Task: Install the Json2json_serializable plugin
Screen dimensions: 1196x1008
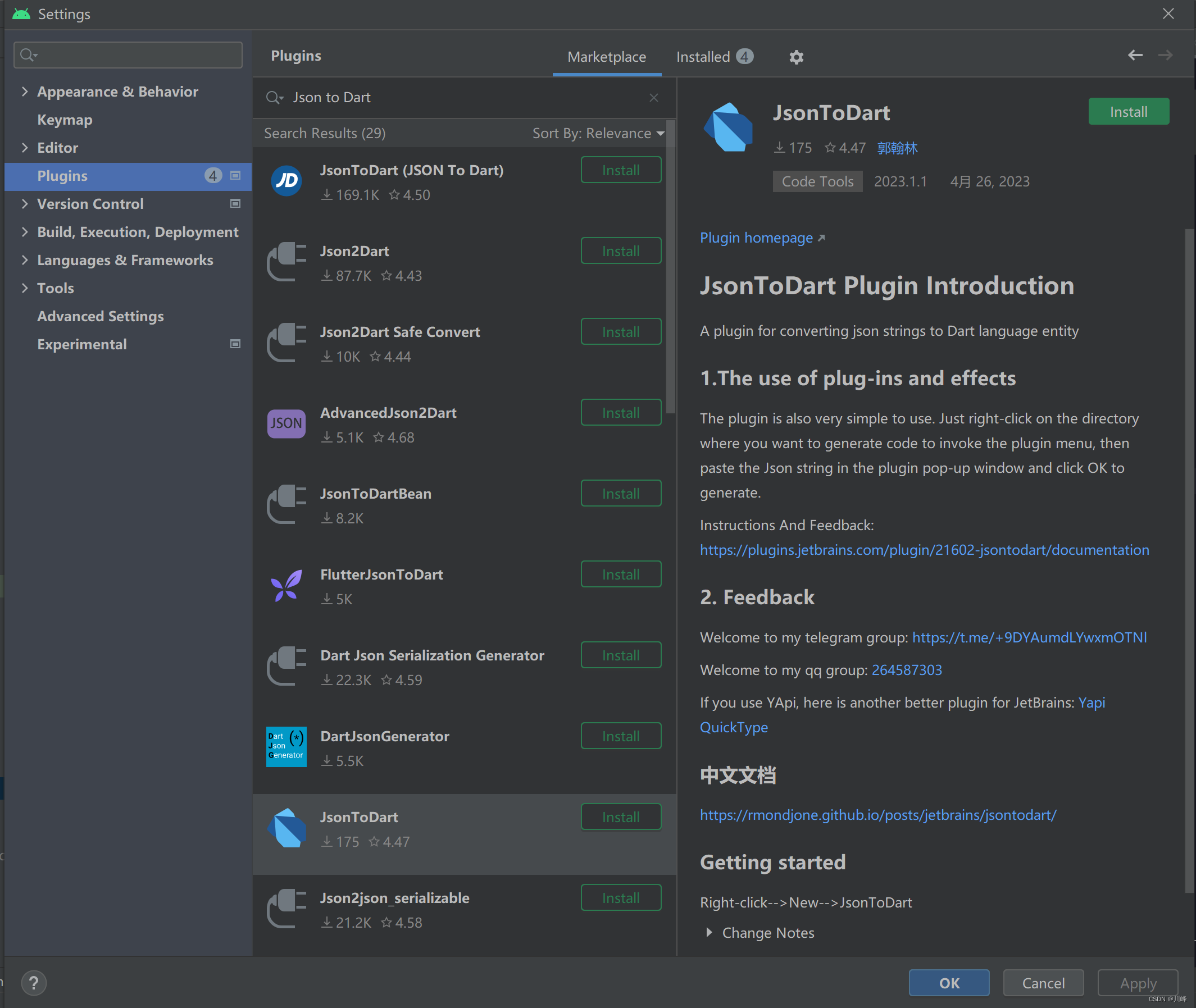Action: click(x=621, y=898)
